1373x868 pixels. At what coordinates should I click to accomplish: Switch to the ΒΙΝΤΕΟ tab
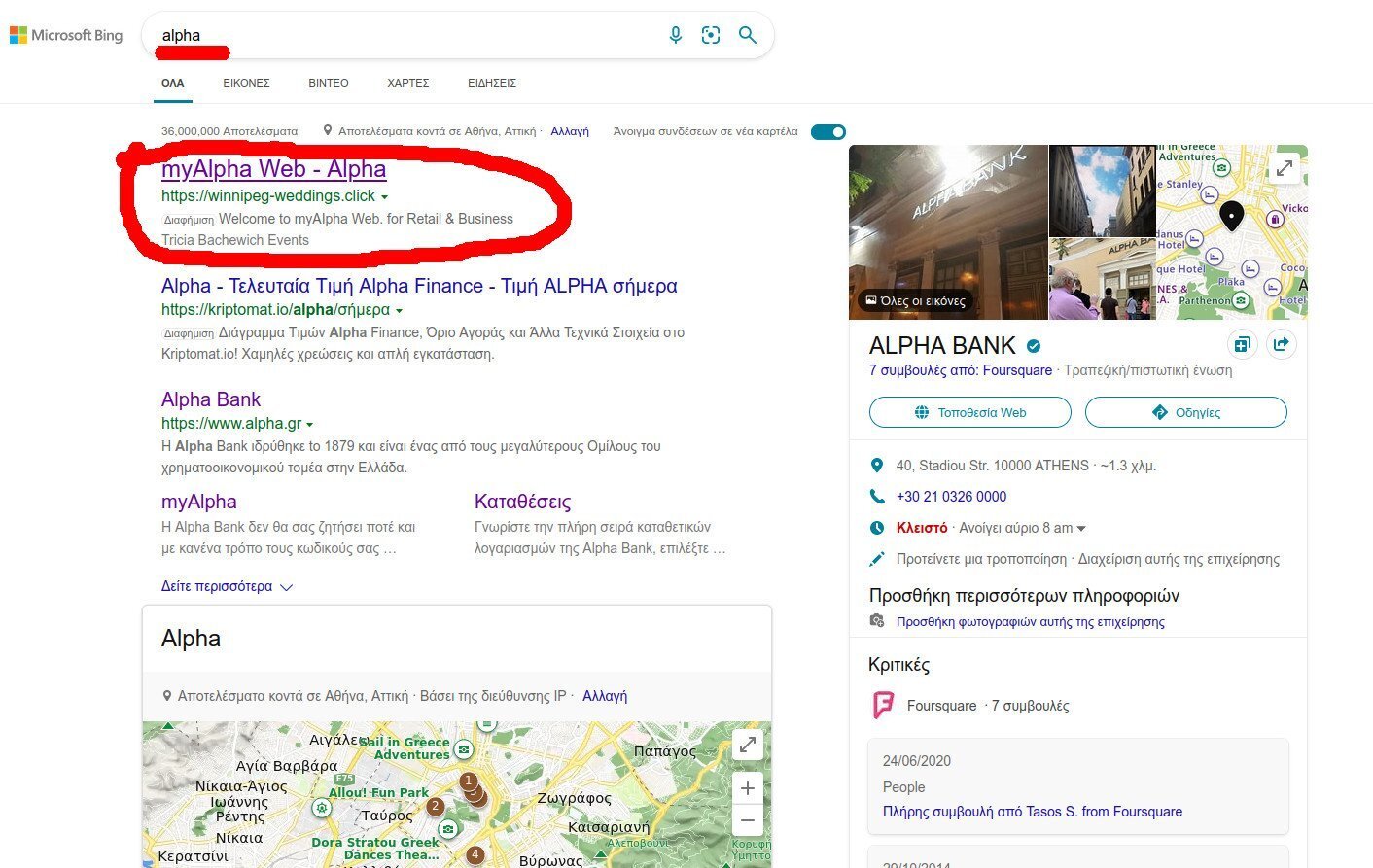tap(329, 83)
